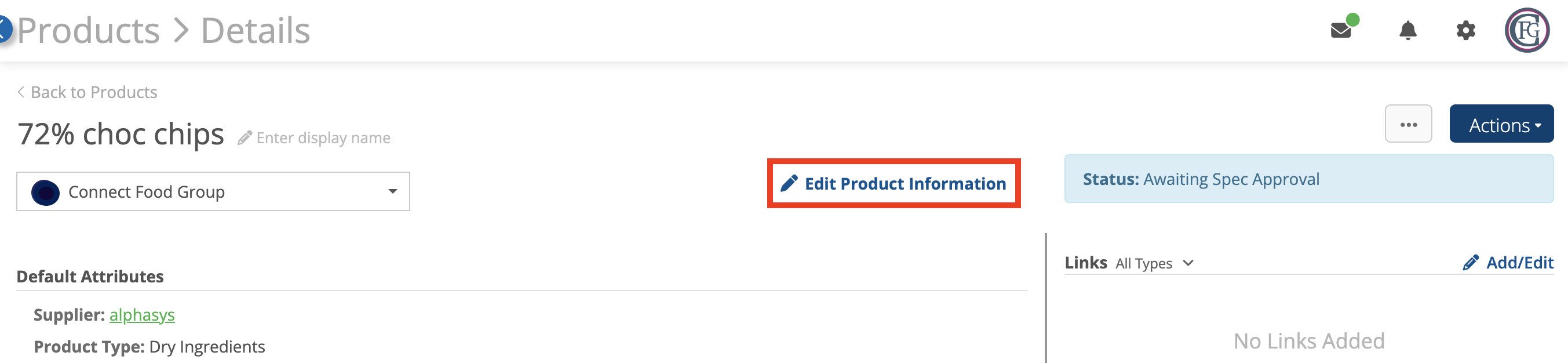The height and width of the screenshot is (363, 1568).
Task: Click Edit Product Information
Action: tap(894, 183)
